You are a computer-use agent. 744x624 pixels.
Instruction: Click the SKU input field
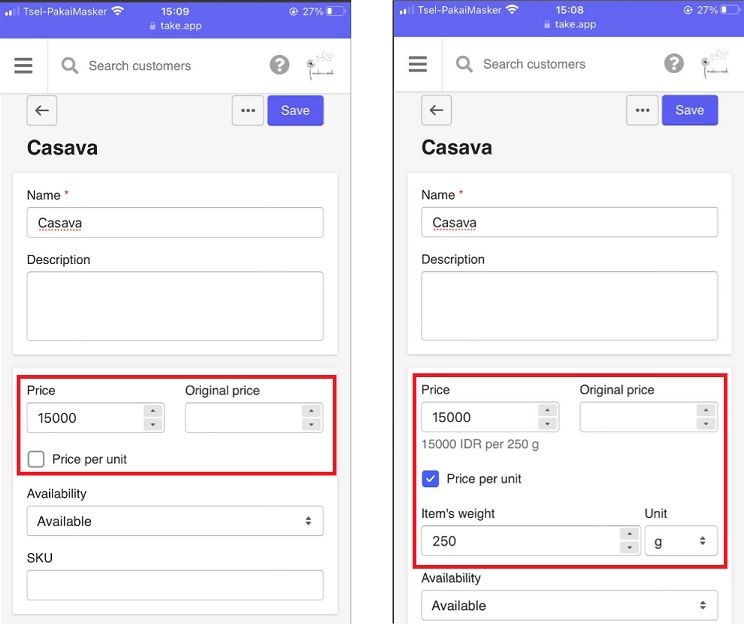pos(175,585)
